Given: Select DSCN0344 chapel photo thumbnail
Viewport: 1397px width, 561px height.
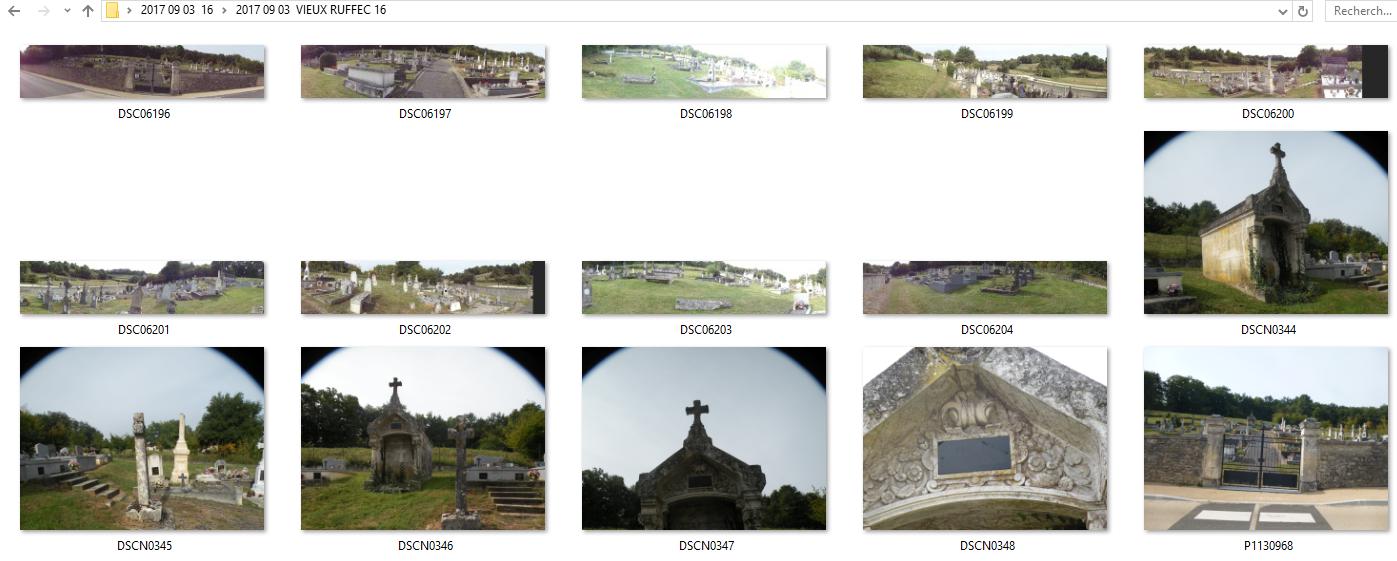Looking at the screenshot, I should click(1266, 222).
